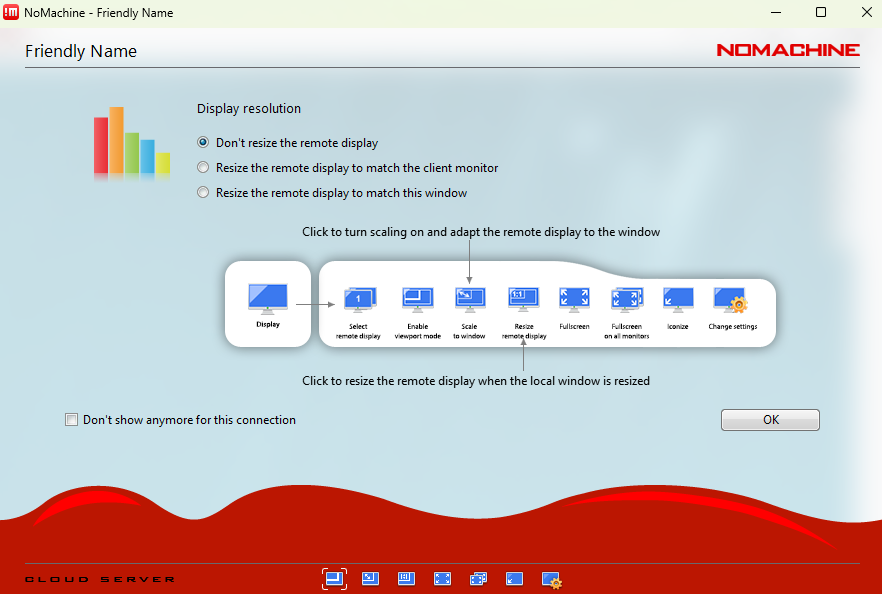Image resolution: width=882 pixels, height=594 pixels.
Task: Click the Iconize icon in bottom toolbar
Action: pyautogui.click(x=514, y=578)
